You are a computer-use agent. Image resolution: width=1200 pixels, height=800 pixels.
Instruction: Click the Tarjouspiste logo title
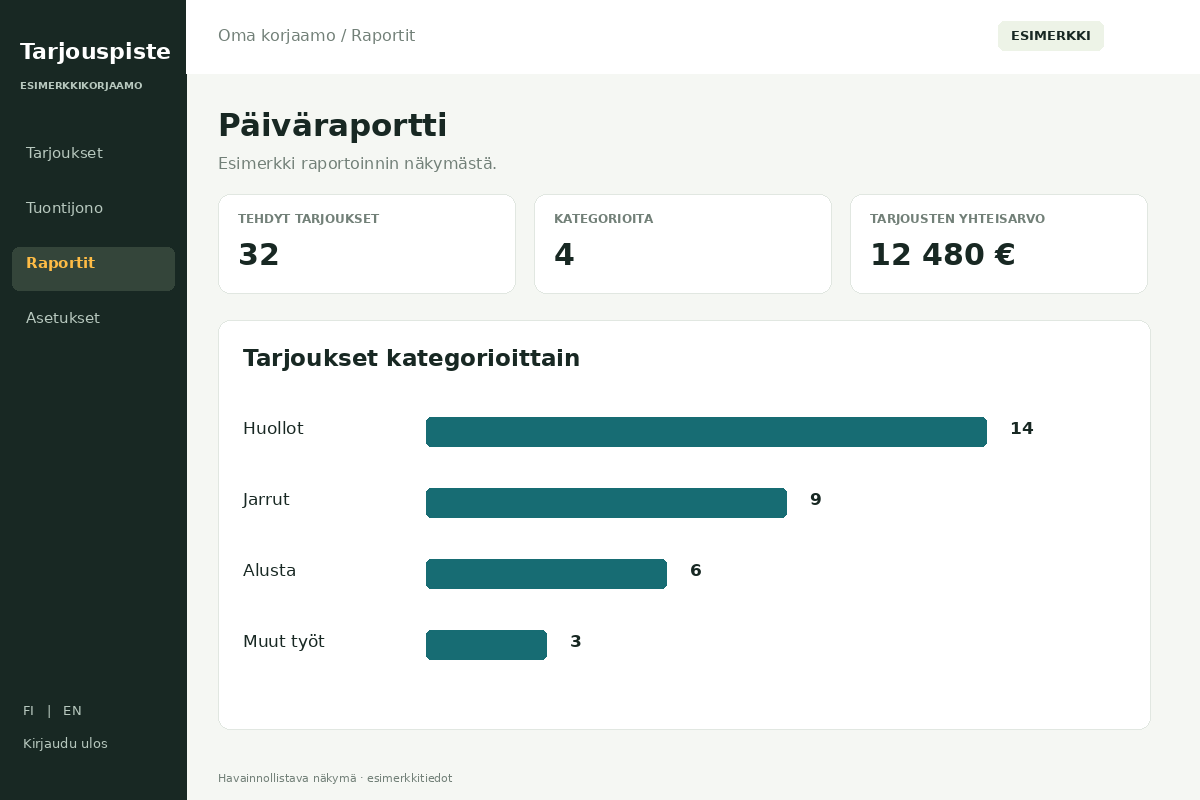pyautogui.click(x=95, y=52)
